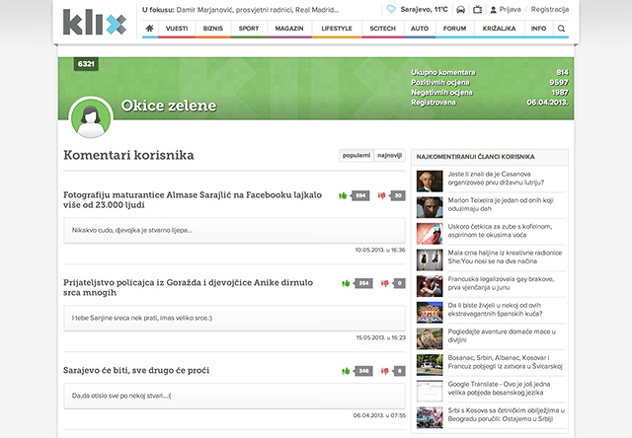Screen dimensions: 632x438
Task: Click the klix logo
Action: (x=94, y=22)
